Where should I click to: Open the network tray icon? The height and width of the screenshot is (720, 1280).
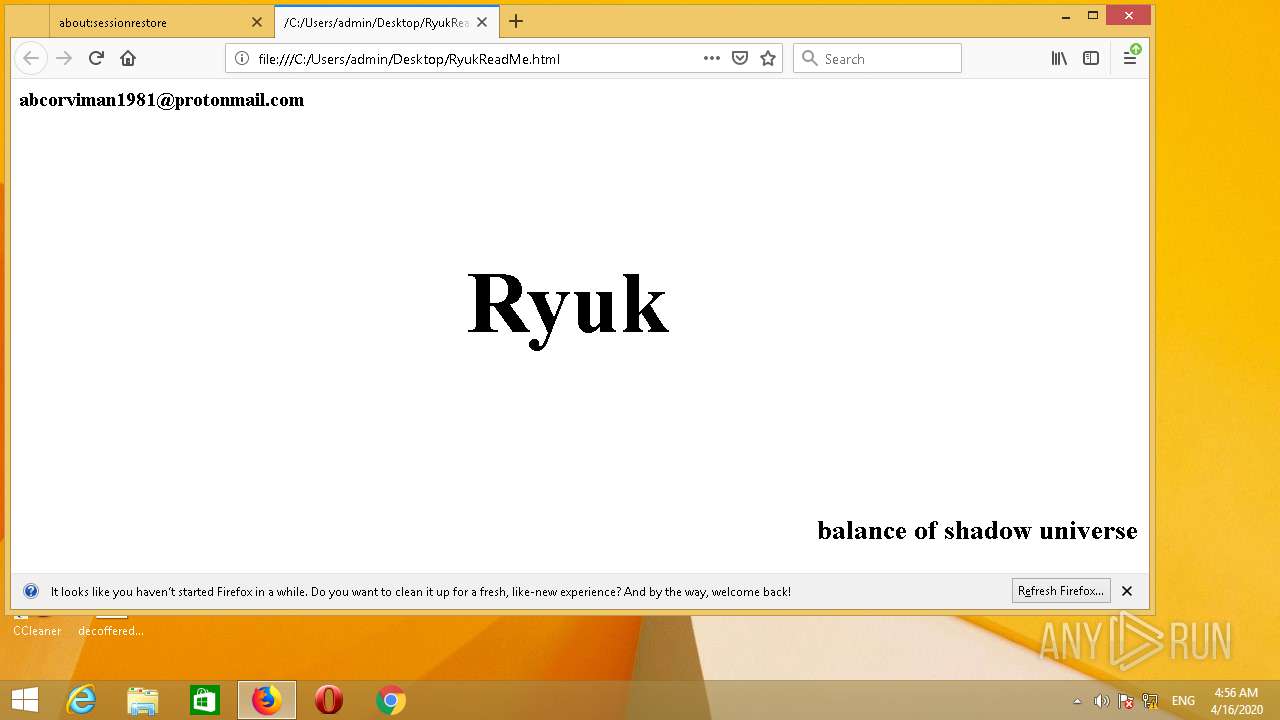(1150, 701)
